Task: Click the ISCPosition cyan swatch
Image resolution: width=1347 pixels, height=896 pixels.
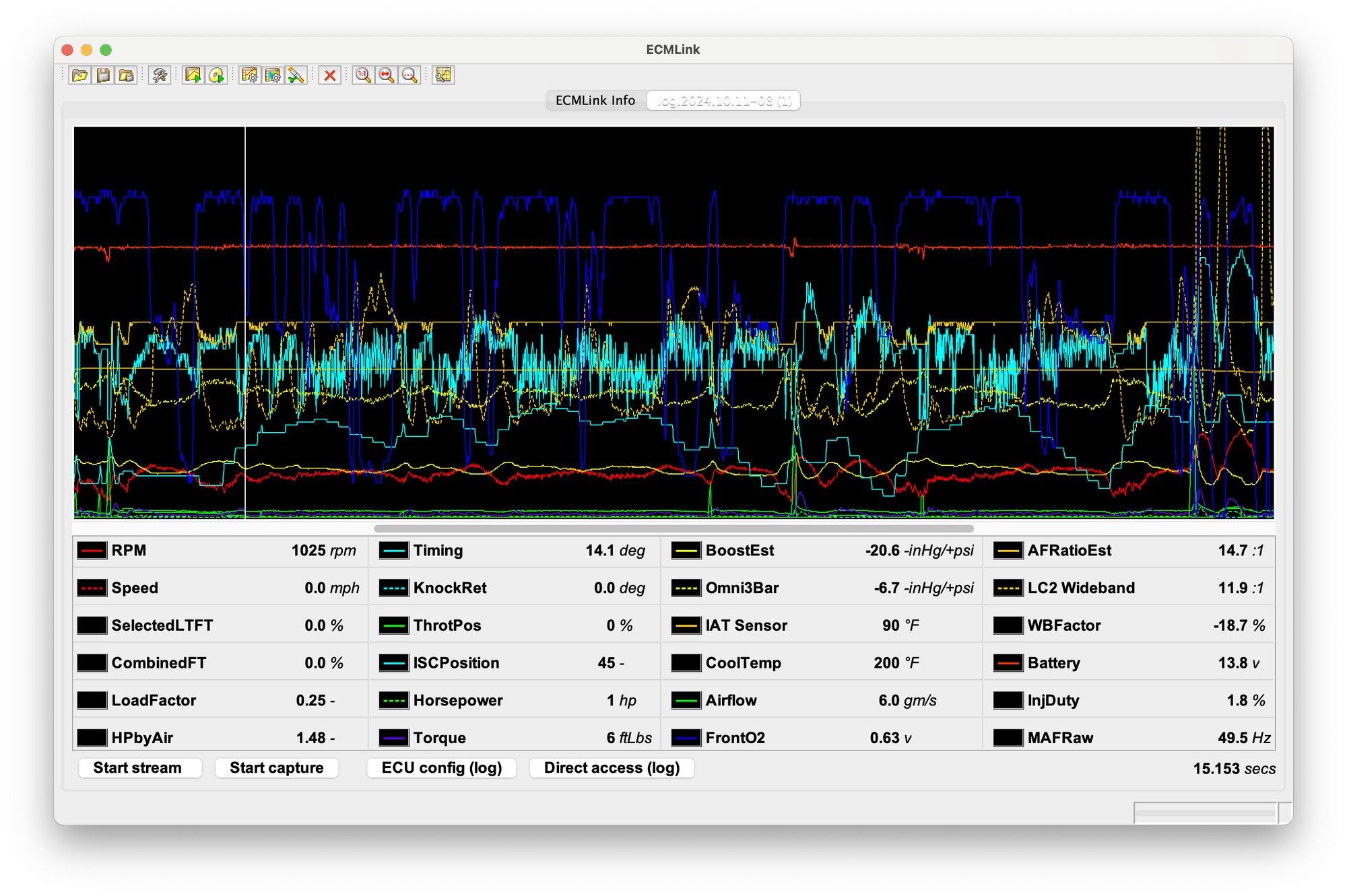Action: tap(394, 663)
